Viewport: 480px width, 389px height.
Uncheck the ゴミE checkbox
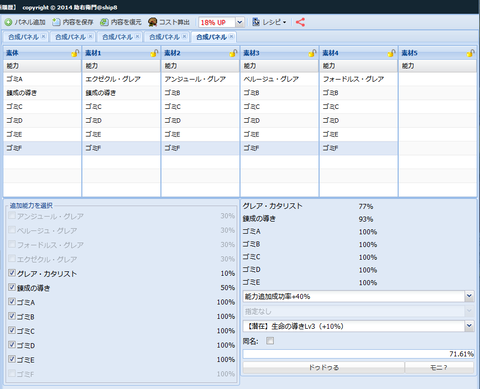[12, 359]
